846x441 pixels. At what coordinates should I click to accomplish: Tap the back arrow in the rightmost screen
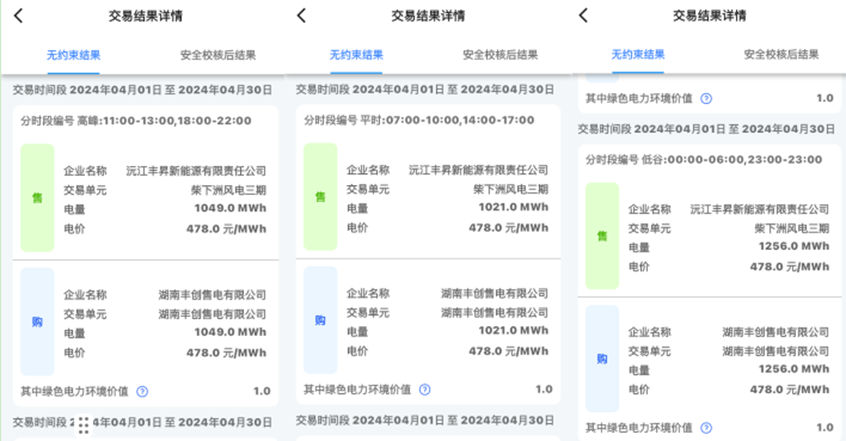pos(584,16)
